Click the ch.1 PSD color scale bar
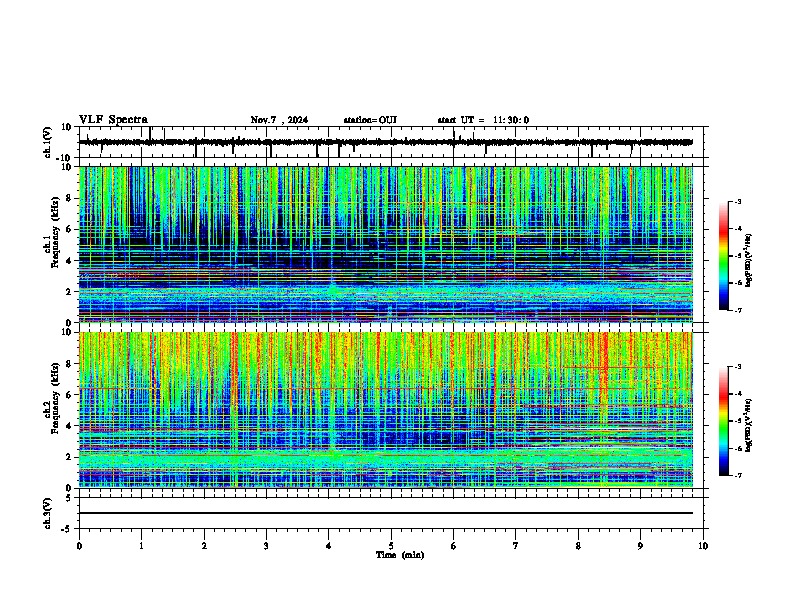The height and width of the screenshot is (612, 792). [x=724, y=256]
